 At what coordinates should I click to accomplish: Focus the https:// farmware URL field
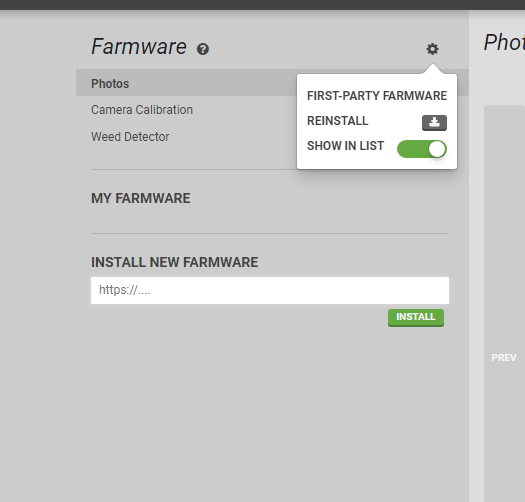point(270,290)
